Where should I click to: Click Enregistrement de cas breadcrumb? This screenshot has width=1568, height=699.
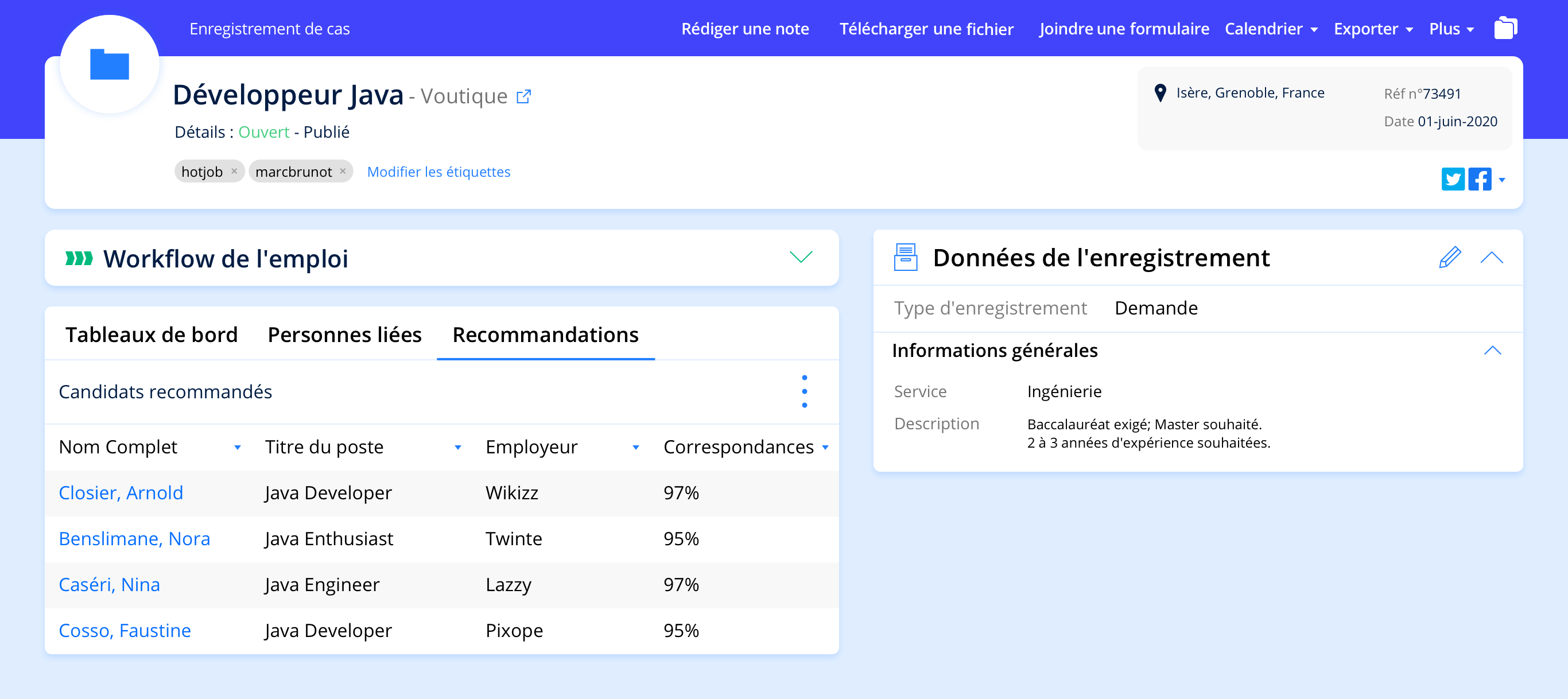[x=269, y=29]
